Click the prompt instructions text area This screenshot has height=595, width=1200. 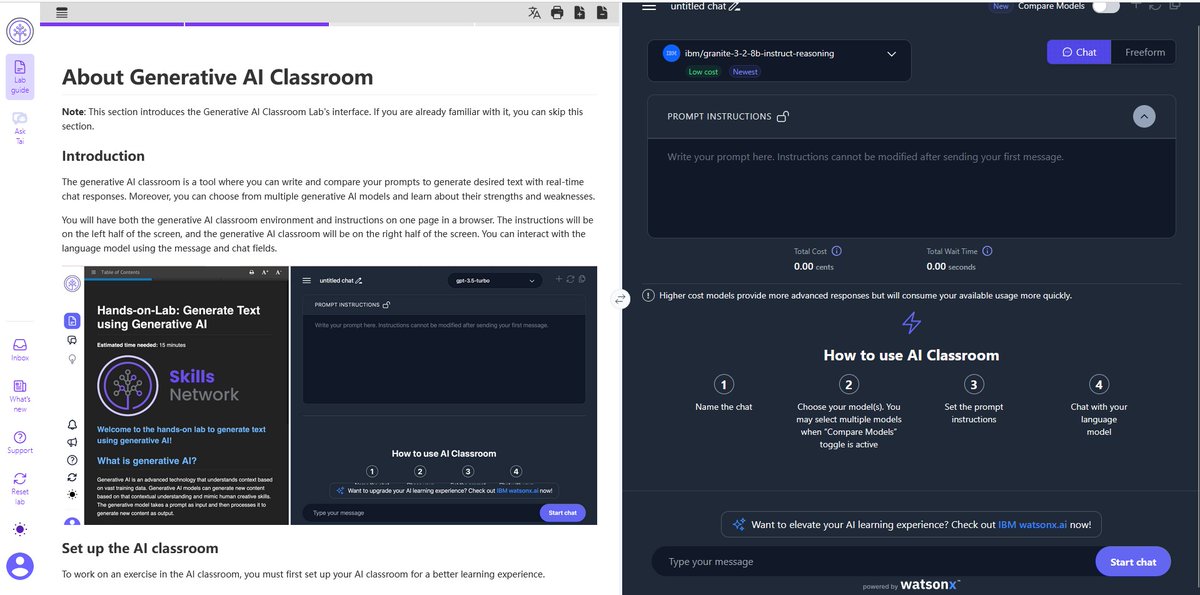click(x=911, y=190)
